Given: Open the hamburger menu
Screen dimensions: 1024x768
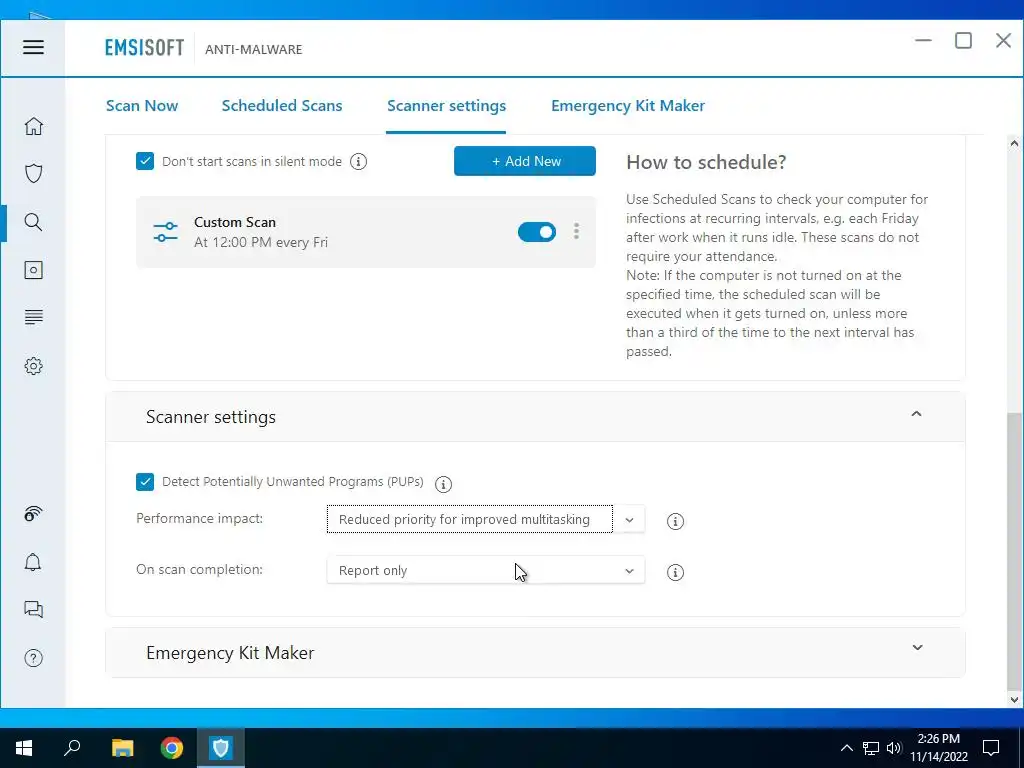Looking at the screenshot, I should click(33, 47).
